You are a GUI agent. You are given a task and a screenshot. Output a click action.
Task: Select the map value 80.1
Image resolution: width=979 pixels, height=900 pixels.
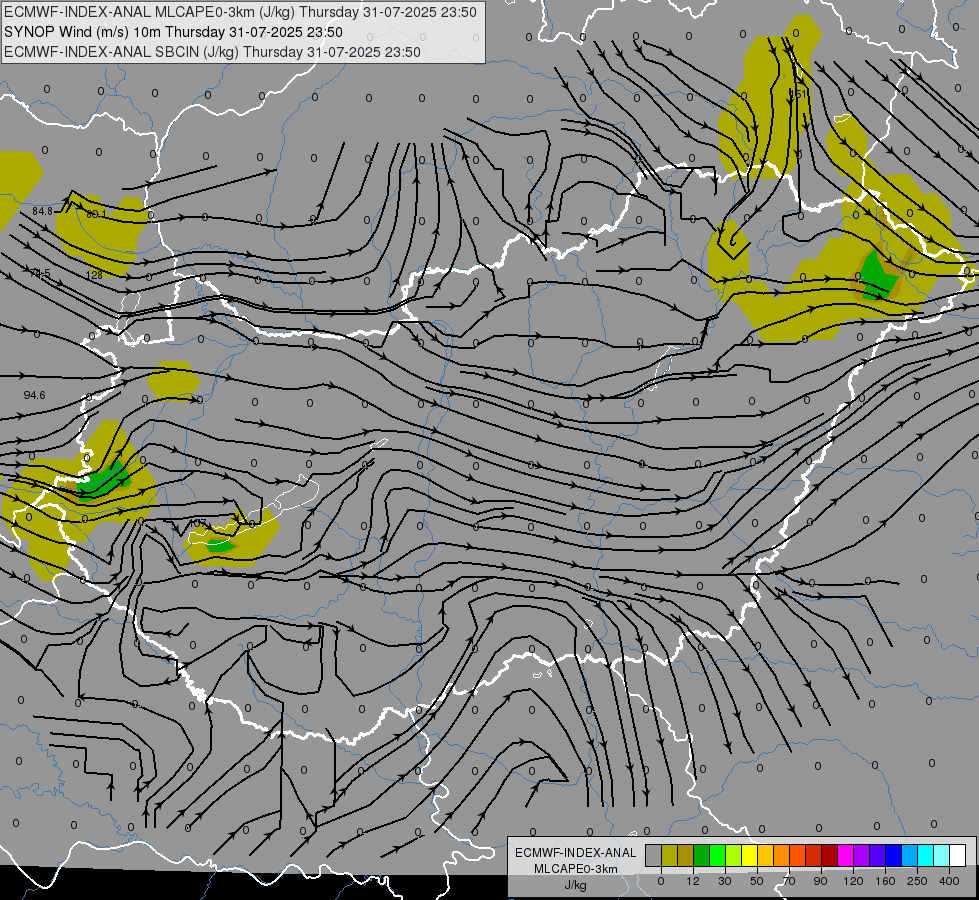[96, 214]
